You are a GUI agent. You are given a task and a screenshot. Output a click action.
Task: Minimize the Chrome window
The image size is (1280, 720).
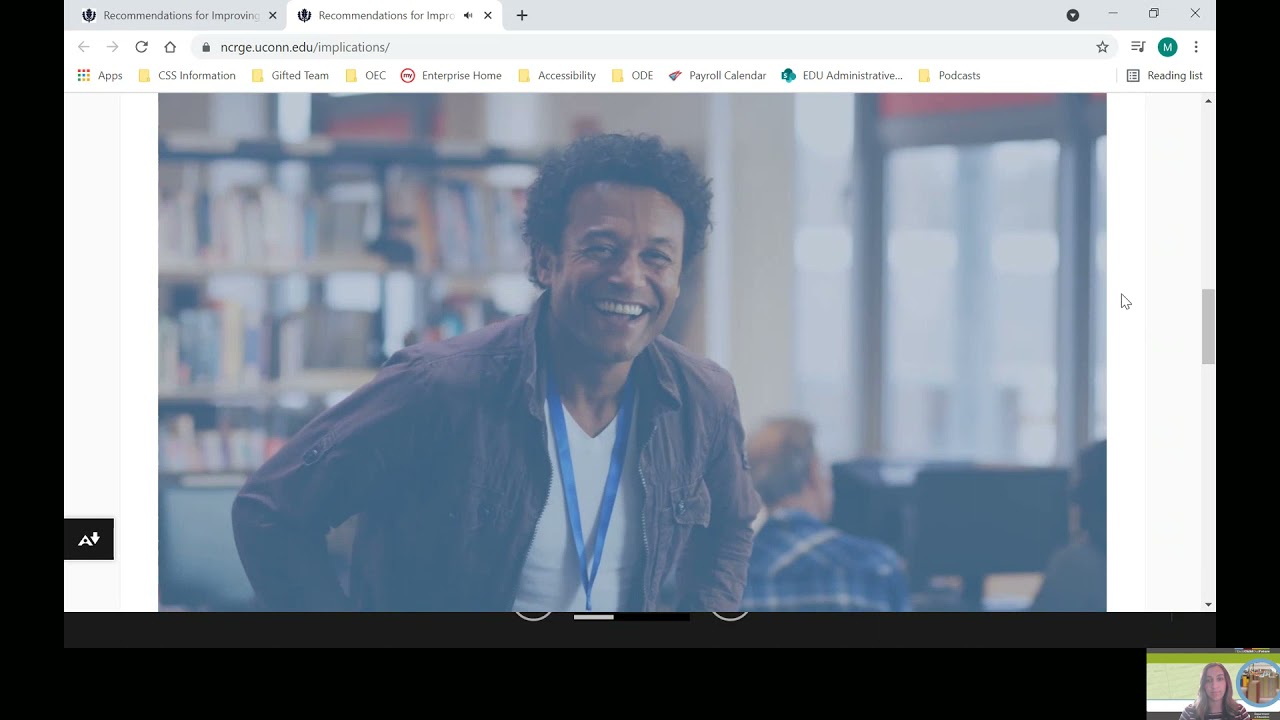tap(1113, 14)
